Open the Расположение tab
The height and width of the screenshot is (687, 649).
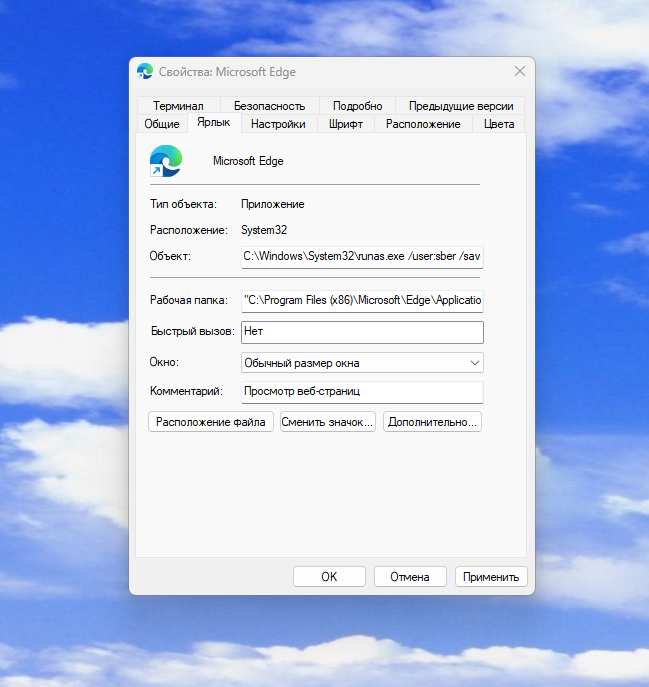pos(423,124)
